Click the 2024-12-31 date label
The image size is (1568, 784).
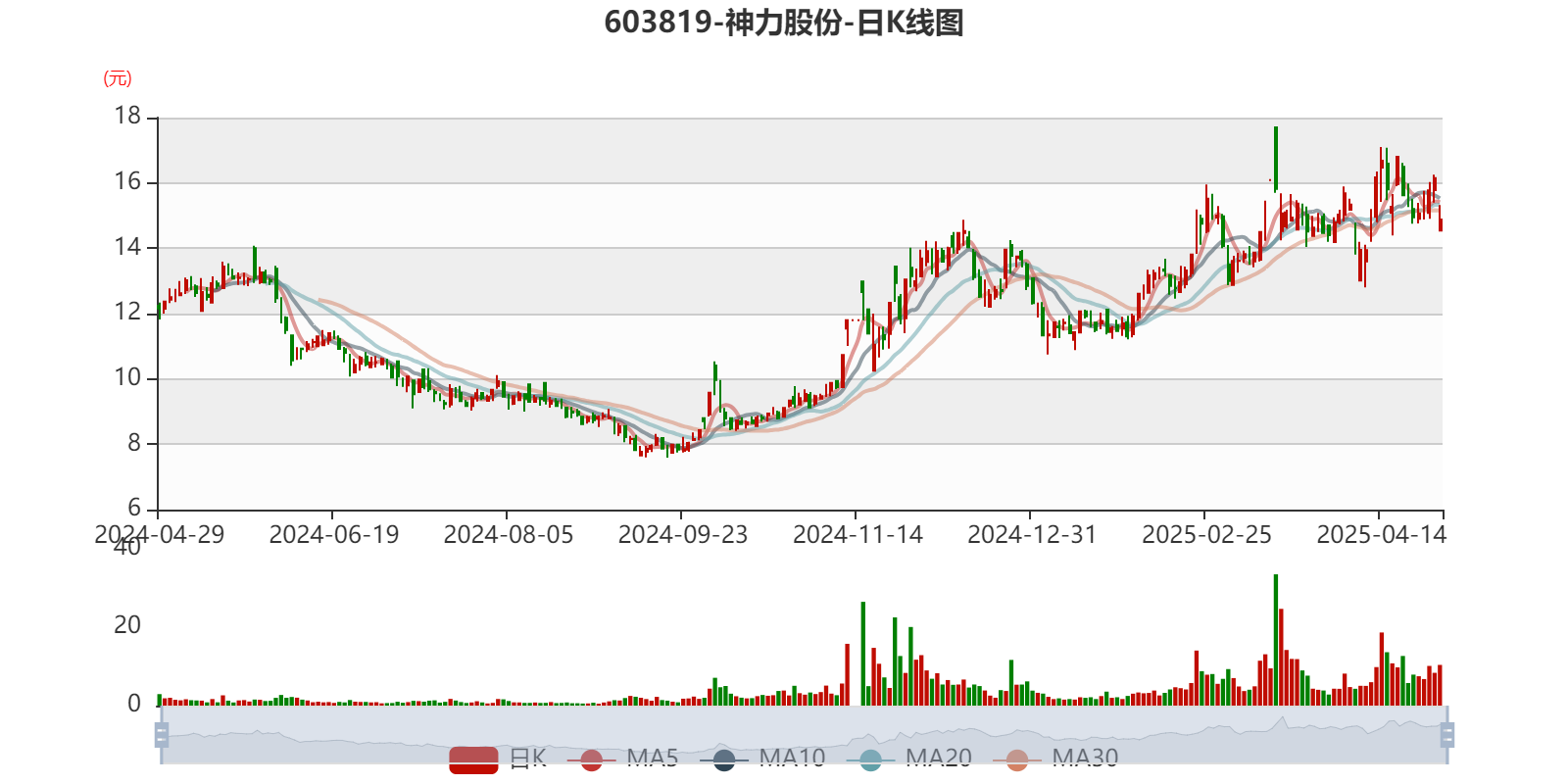click(x=1032, y=535)
